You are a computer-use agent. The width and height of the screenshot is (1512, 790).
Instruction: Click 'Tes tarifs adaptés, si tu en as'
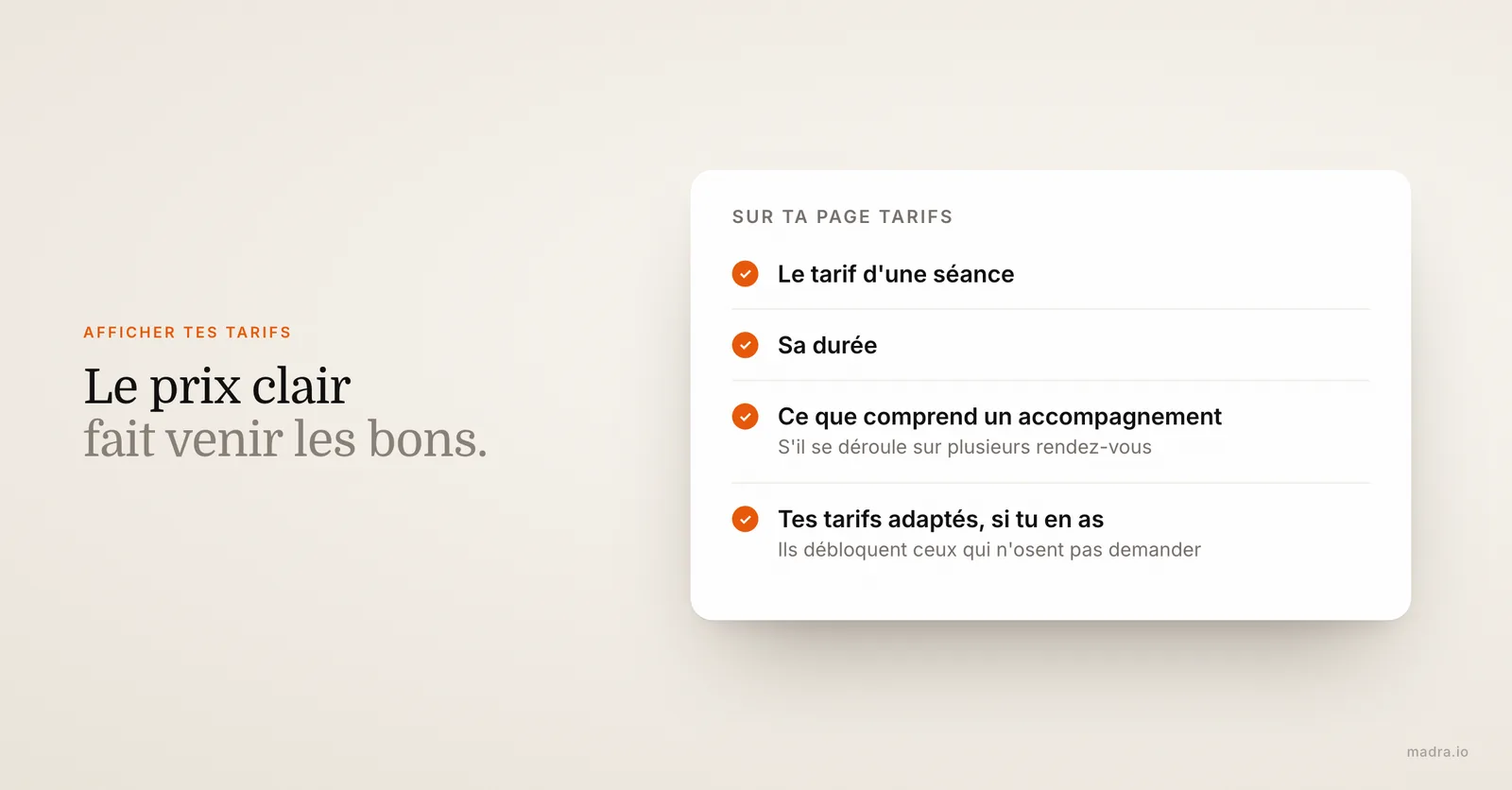940,519
